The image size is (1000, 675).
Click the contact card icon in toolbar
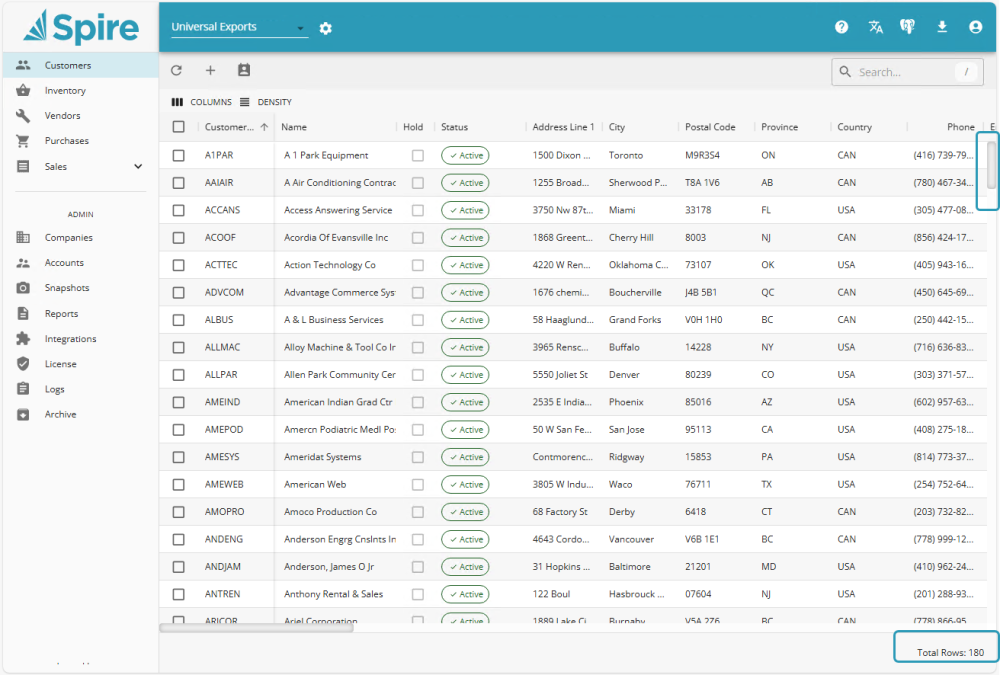[244, 70]
